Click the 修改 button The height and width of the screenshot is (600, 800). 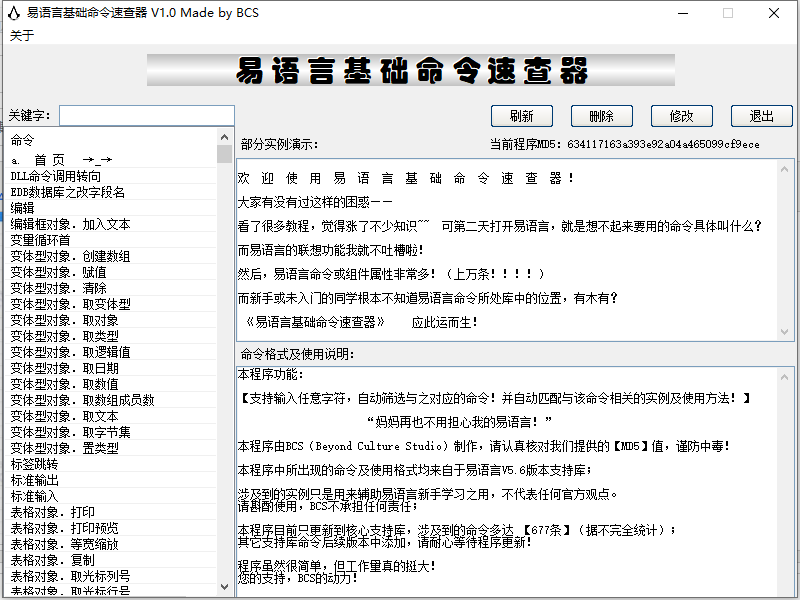point(682,116)
